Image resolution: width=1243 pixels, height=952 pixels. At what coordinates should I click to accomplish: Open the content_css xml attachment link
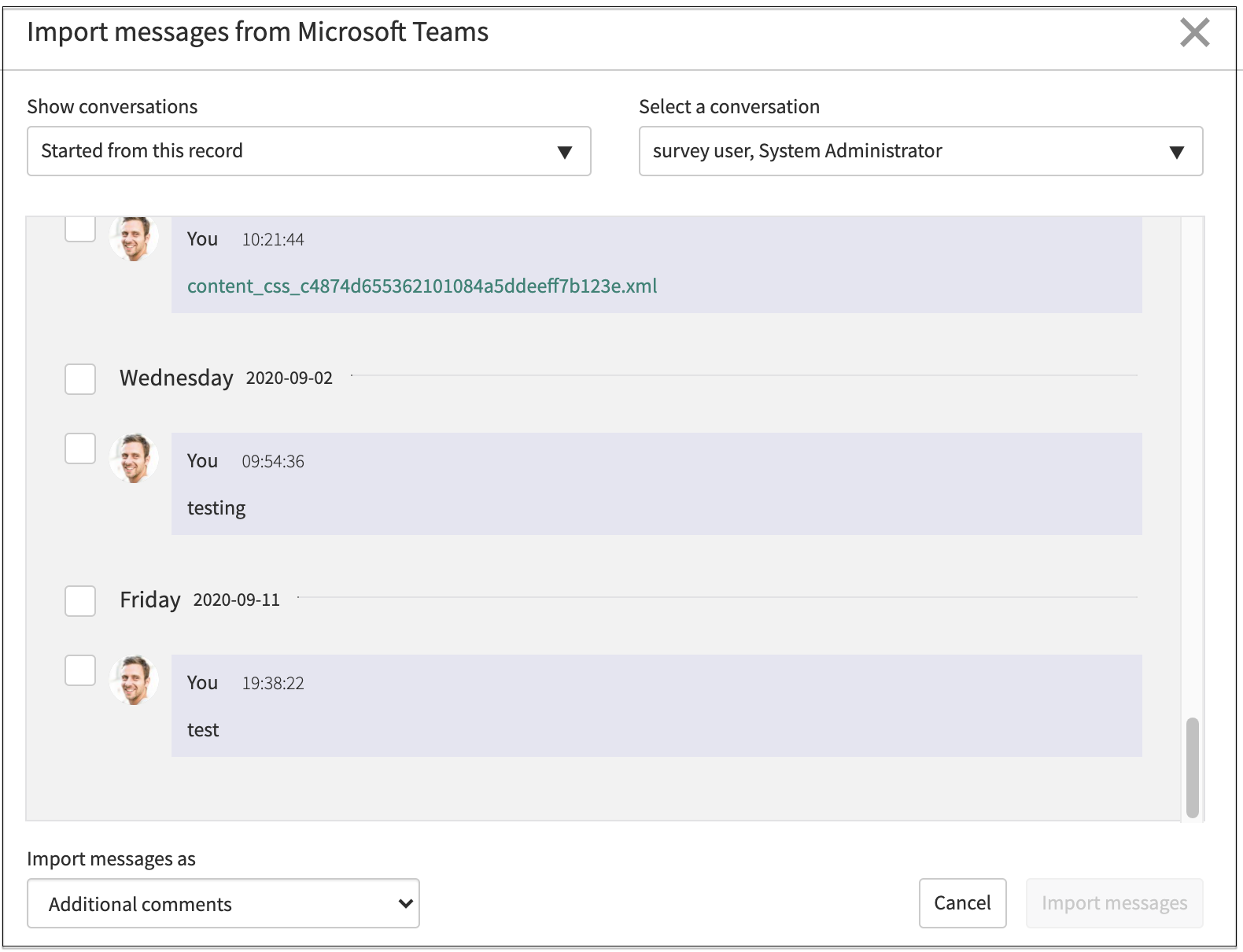click(x=422, y=286)
